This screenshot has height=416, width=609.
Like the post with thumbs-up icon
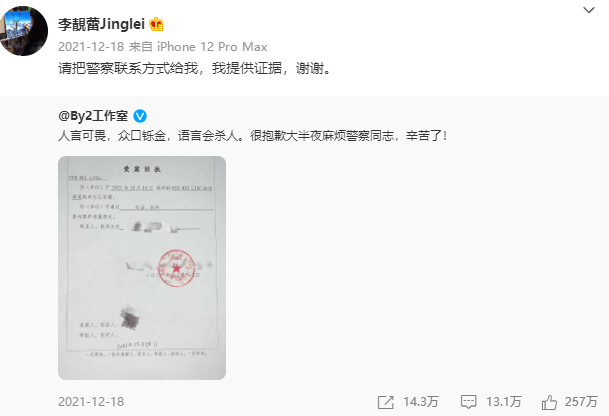(x=549, y=402)
